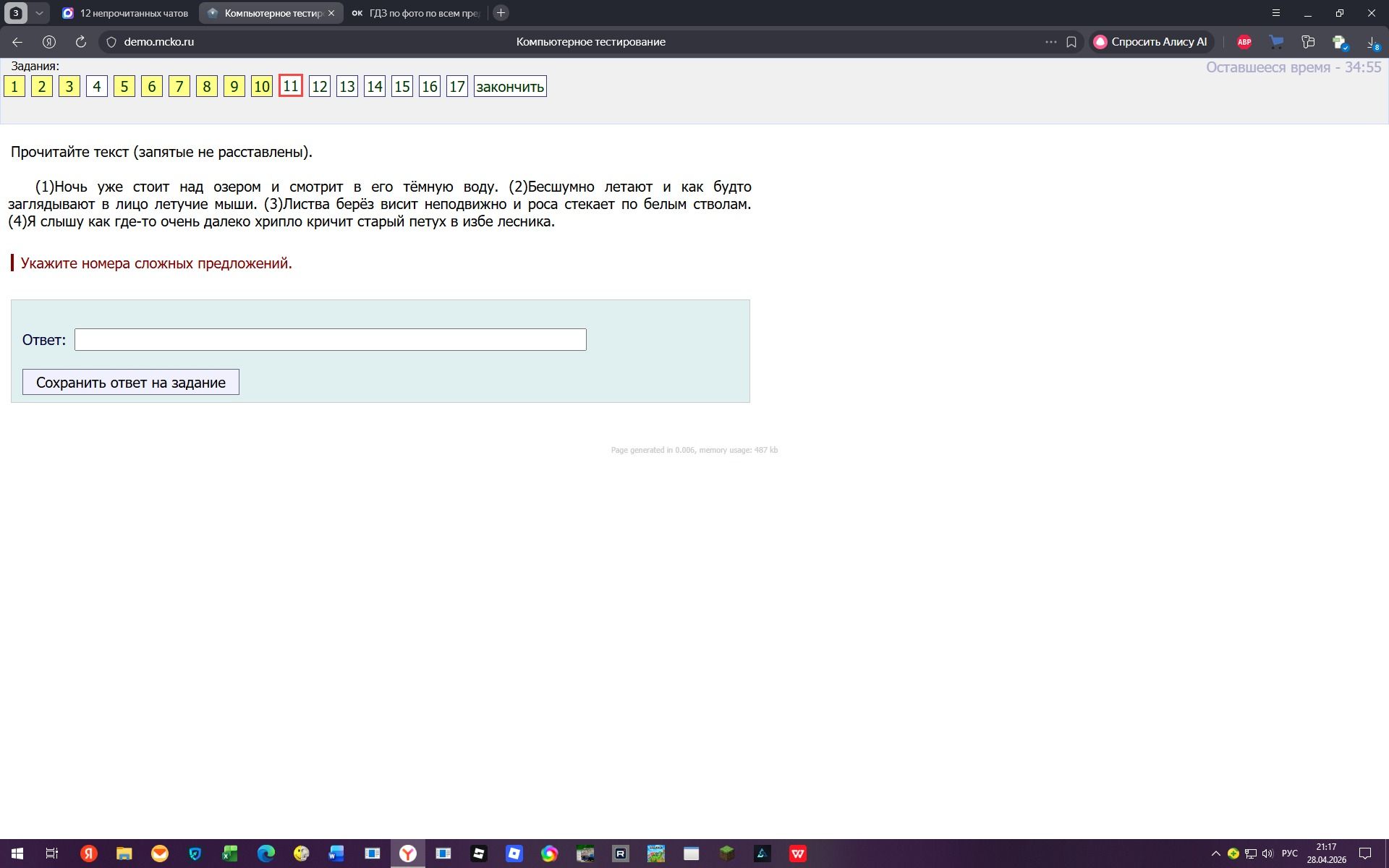
Task: Select task 15
Action: (402, 87)
